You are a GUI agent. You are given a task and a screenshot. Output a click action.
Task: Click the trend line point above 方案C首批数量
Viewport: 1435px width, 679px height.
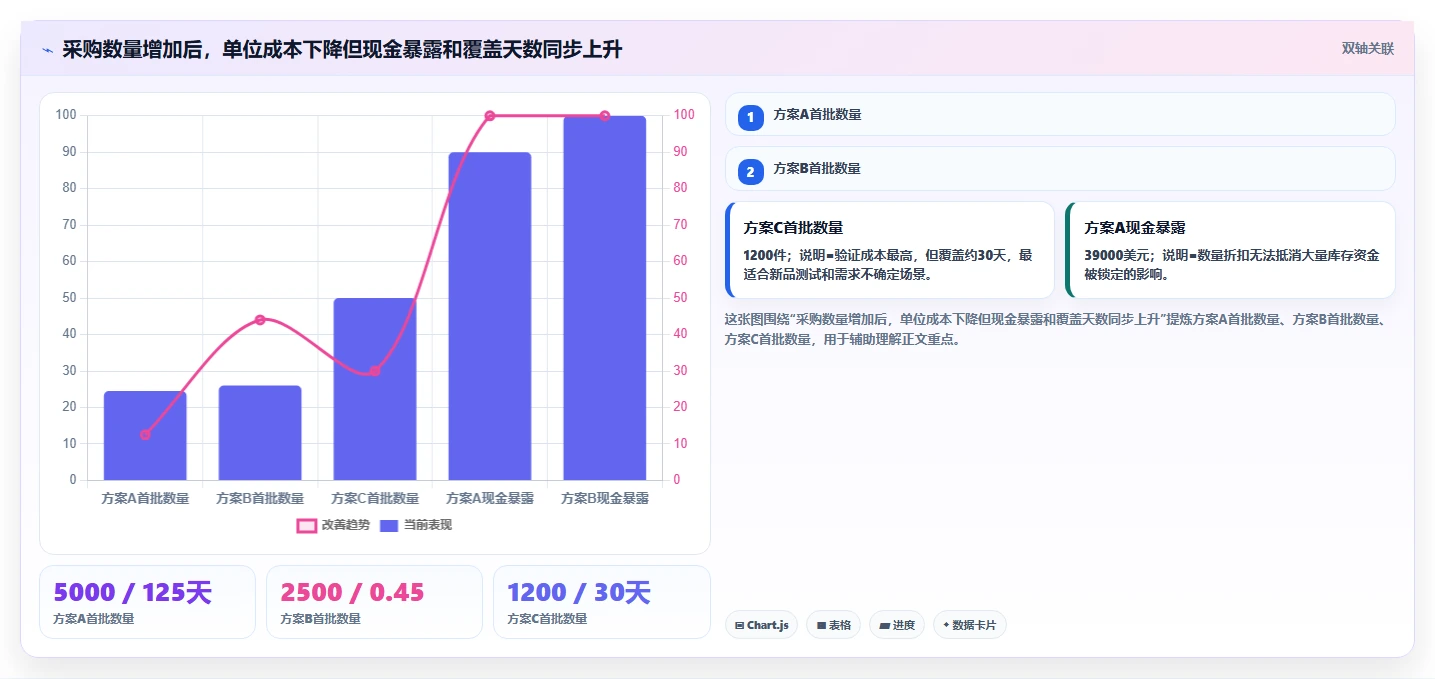[375, 371]
